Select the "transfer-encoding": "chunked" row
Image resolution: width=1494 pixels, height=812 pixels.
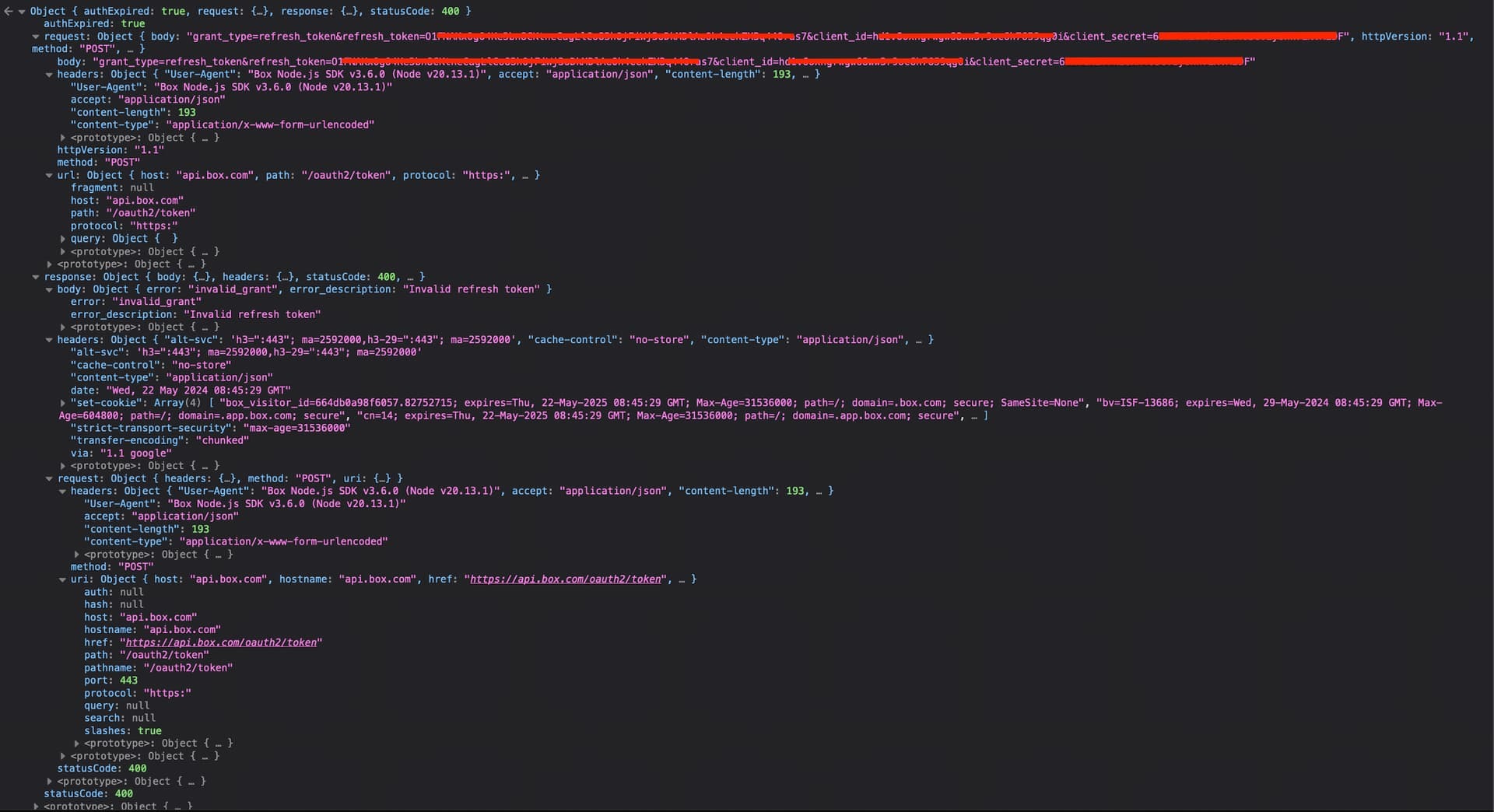tap(160, 441)
